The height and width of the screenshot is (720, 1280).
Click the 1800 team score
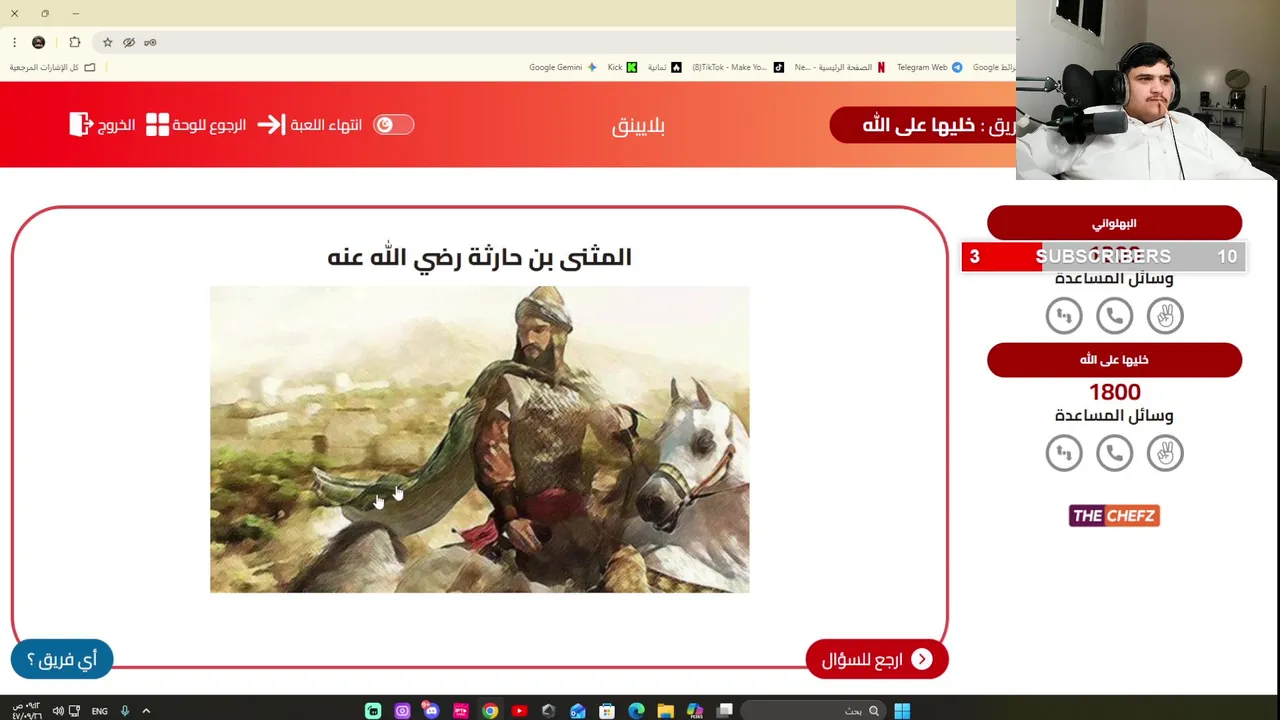[x=1114, y=392]
